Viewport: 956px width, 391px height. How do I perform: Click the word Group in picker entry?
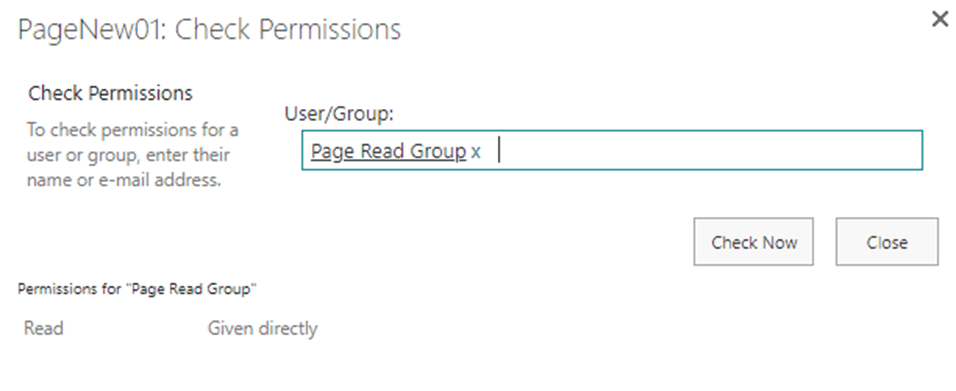[x=438, y=151]
